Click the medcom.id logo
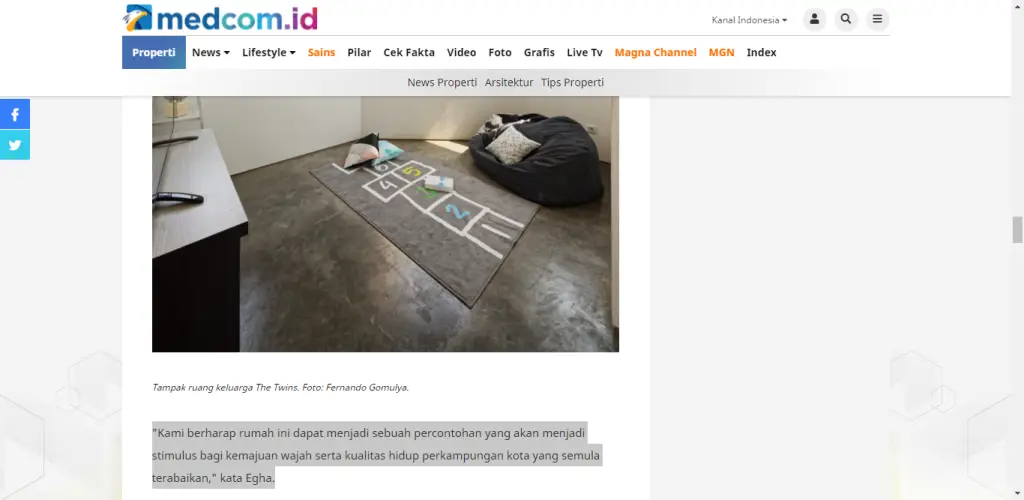This screenshot has width=1024, height=500. [220, 18]
